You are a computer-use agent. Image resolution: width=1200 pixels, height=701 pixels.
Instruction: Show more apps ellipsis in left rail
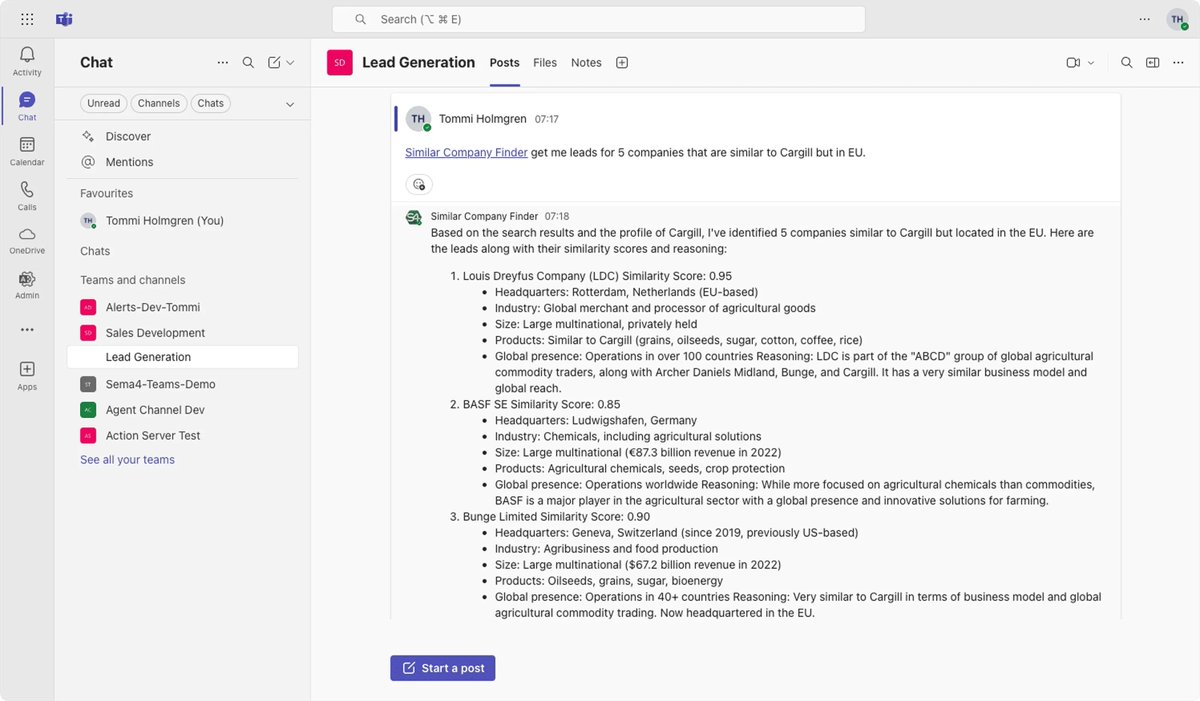pos(27,330)
